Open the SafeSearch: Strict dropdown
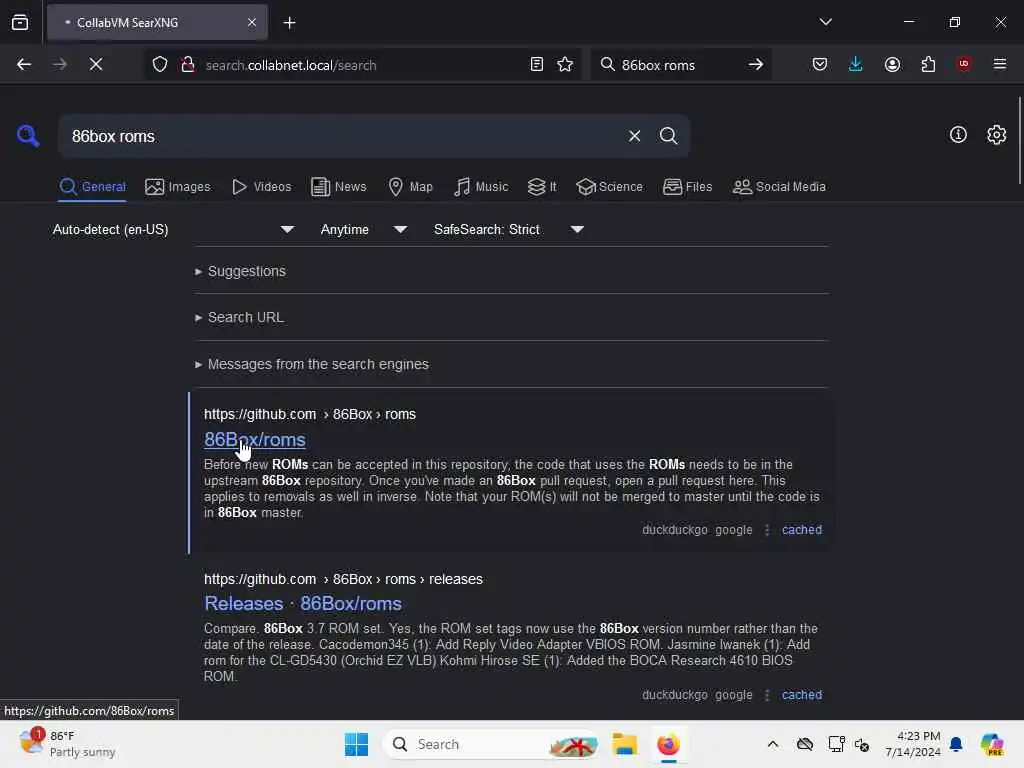Screen dimensions: 1024x768 pyautogui.click(x=509, y=229)
